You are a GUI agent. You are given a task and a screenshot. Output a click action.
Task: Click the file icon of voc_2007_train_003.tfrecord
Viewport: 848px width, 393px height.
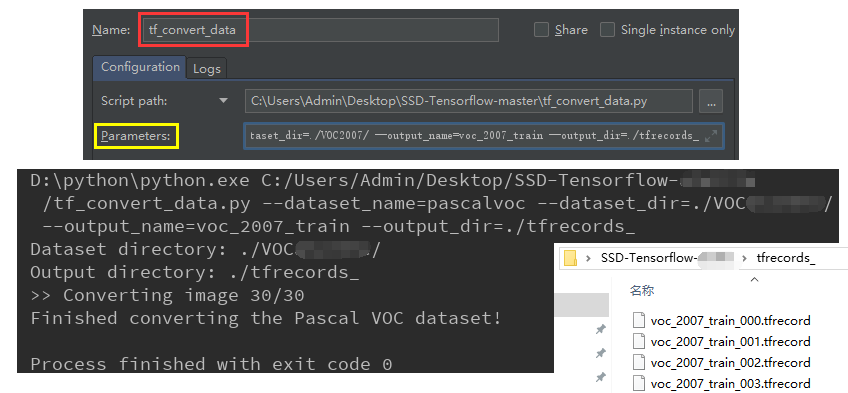(x=639, y=383)
